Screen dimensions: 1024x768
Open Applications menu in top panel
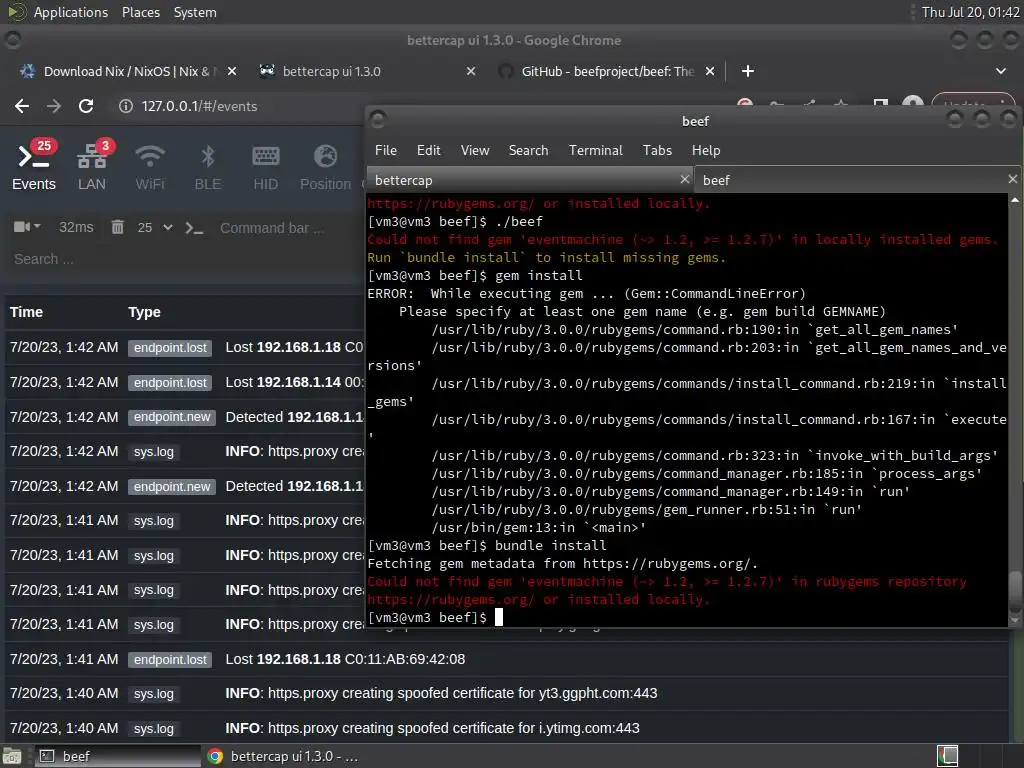(71, 12)
